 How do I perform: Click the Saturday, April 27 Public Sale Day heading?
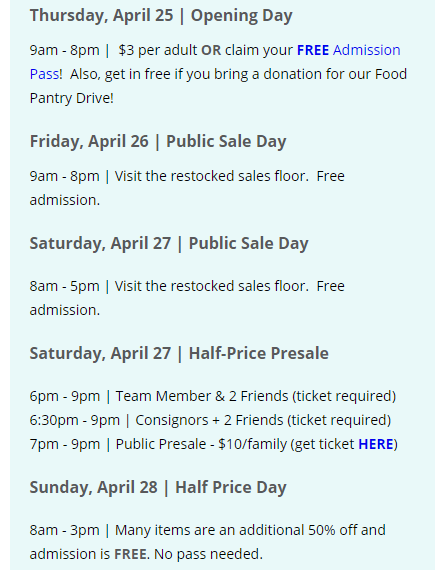[x=169, y=244]
